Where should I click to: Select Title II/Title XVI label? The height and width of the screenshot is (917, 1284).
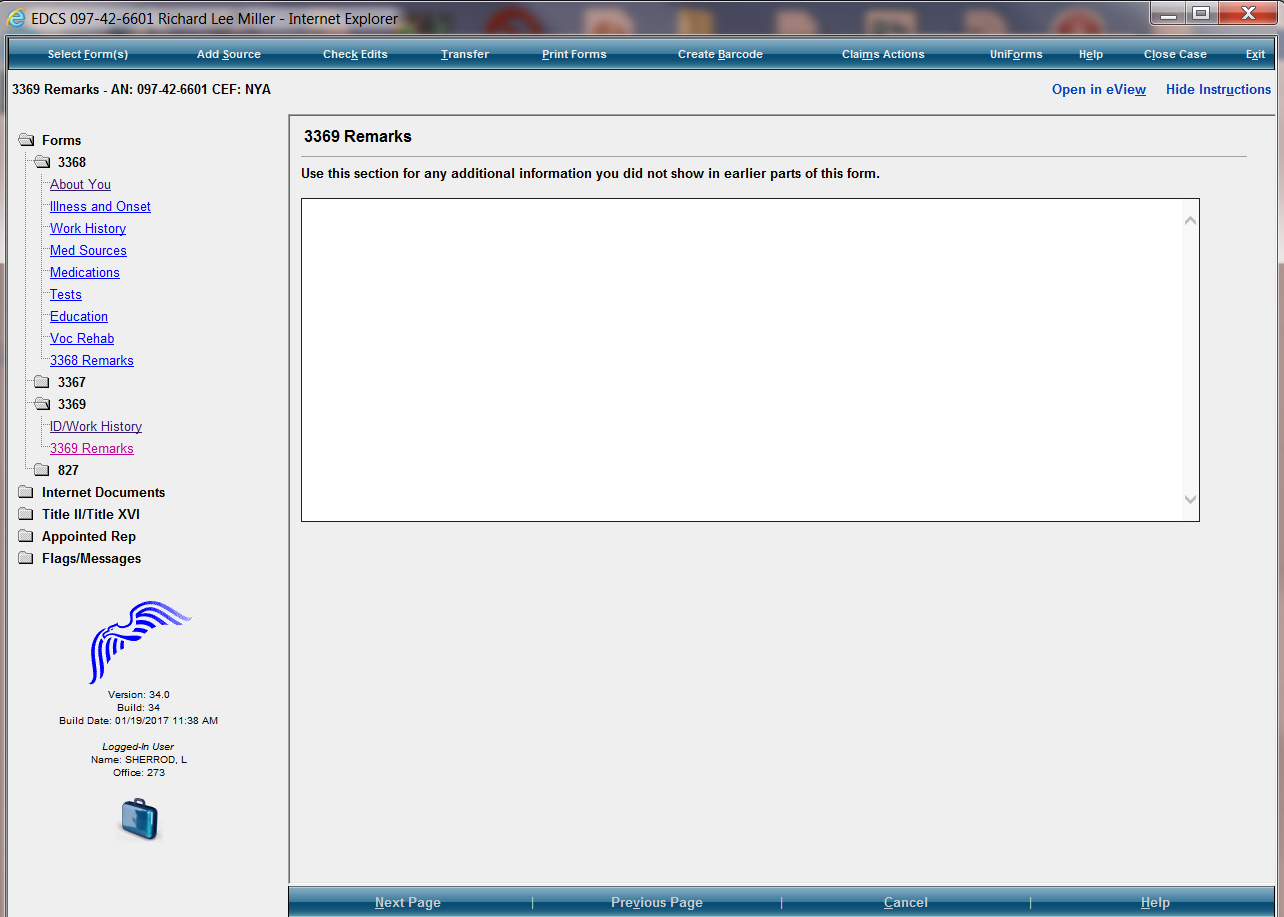tap(91, 514)
